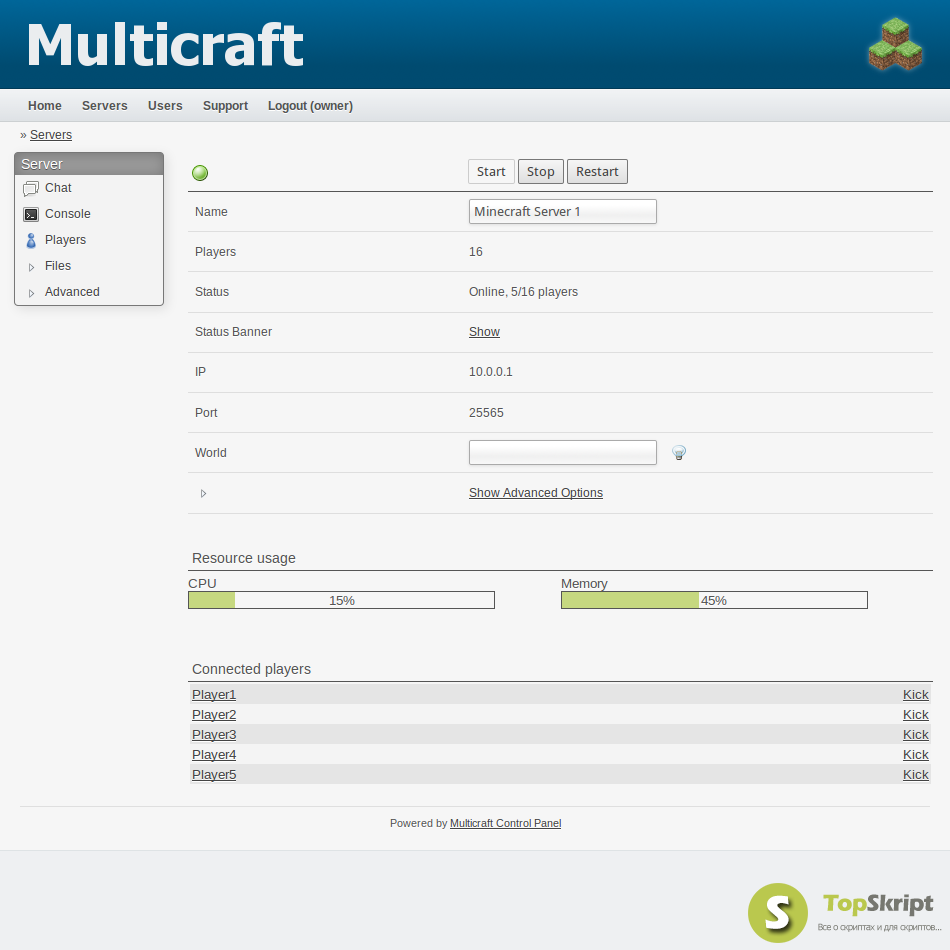
Task: Click the CPU usage progress bar
Action: pos(342,600)
